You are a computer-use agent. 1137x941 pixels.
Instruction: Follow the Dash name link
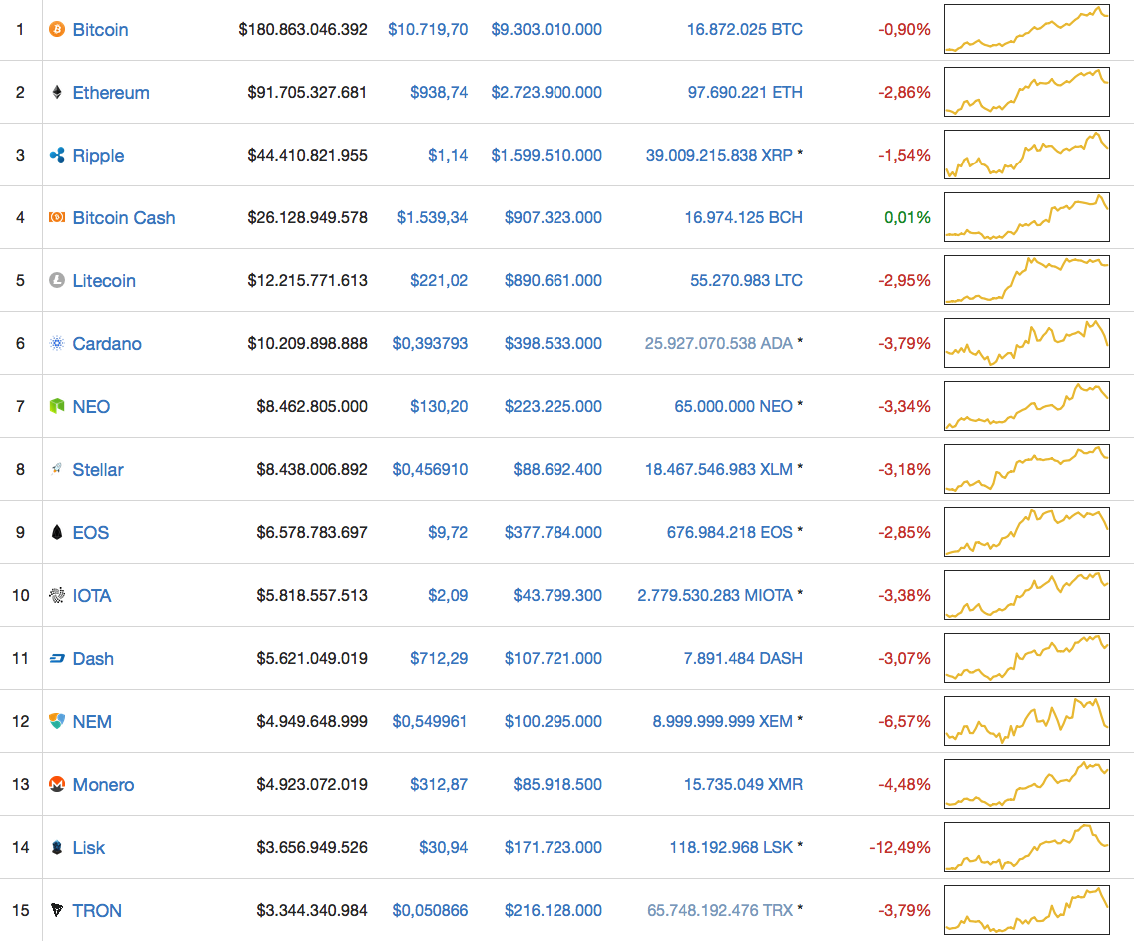click(93, 659)
